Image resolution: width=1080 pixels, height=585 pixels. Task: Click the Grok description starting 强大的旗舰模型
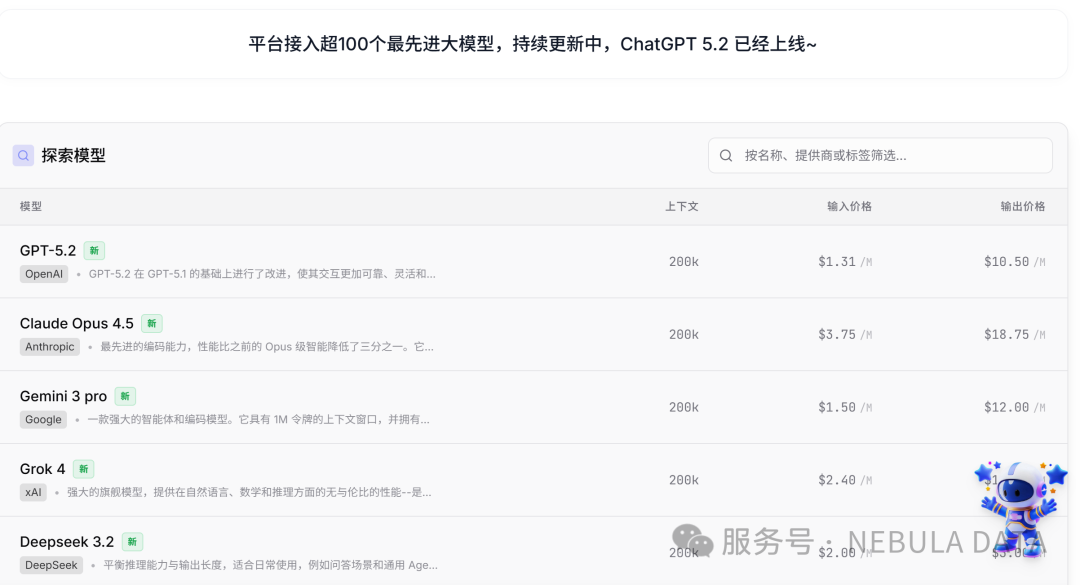[x=249, y=492]
